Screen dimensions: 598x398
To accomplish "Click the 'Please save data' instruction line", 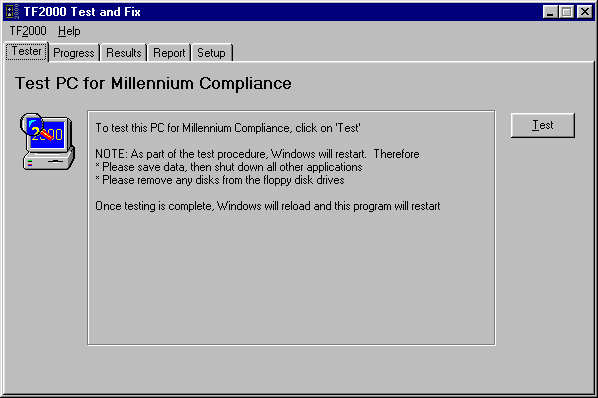I will [x=228, y=167].
